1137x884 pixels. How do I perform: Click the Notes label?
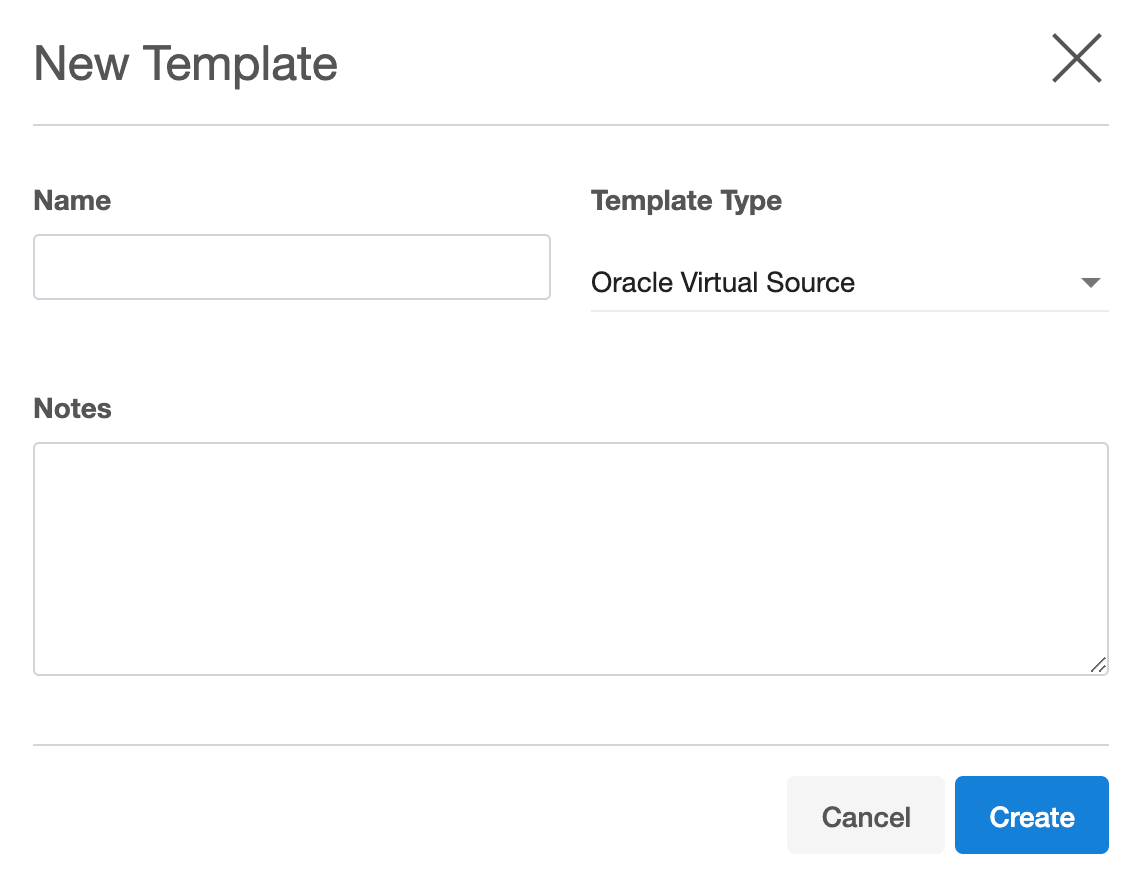[72, 409]
